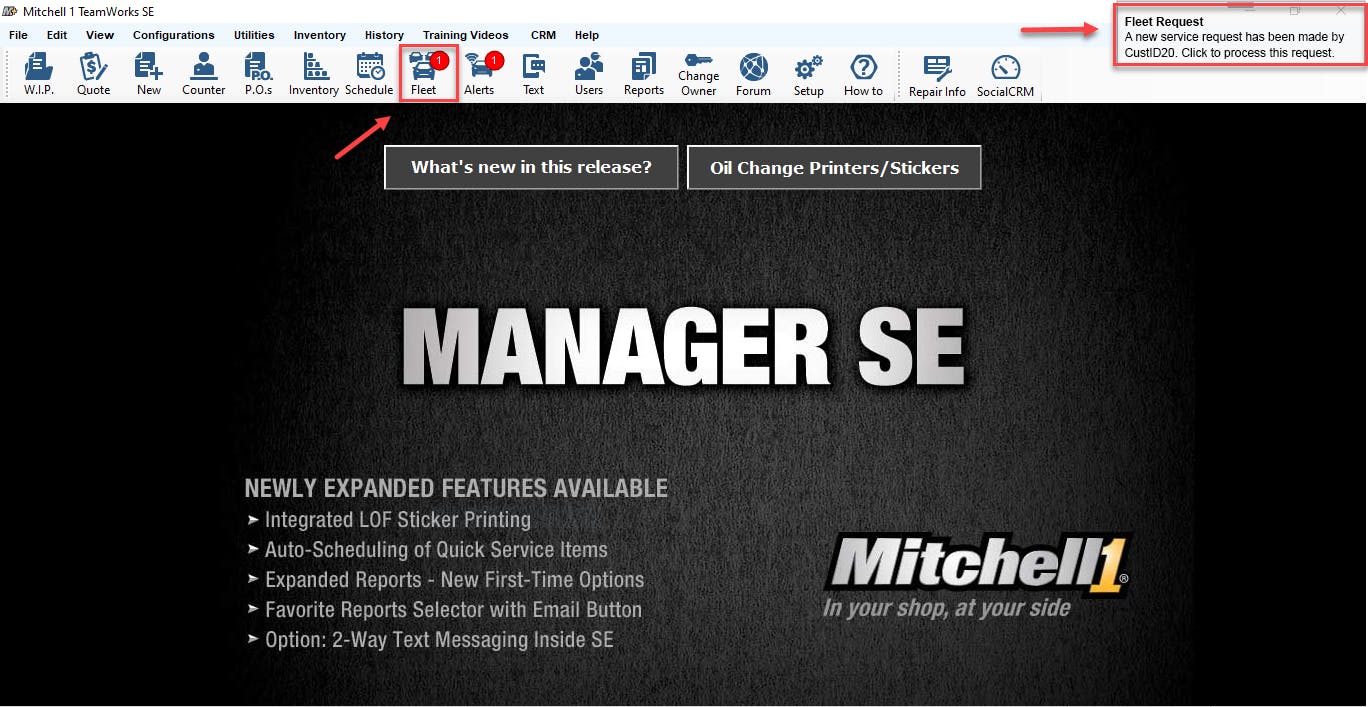Open the Reports module
1368x707 pixels.
pos(643,72)
